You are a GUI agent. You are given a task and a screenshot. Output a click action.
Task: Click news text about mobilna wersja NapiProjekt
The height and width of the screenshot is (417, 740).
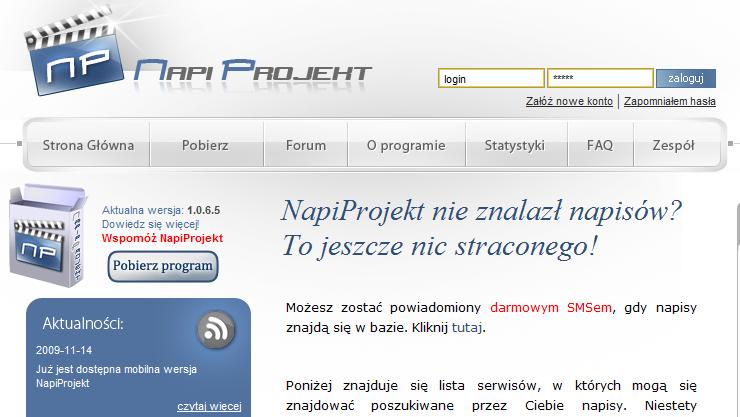[116, 376]
